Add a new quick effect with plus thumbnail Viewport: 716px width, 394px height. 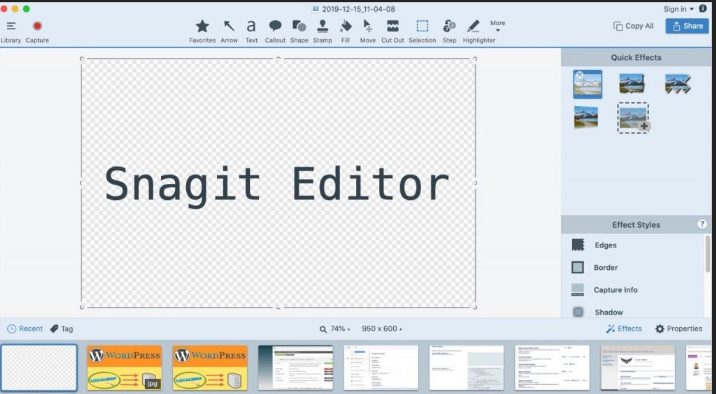coord(633,118)
